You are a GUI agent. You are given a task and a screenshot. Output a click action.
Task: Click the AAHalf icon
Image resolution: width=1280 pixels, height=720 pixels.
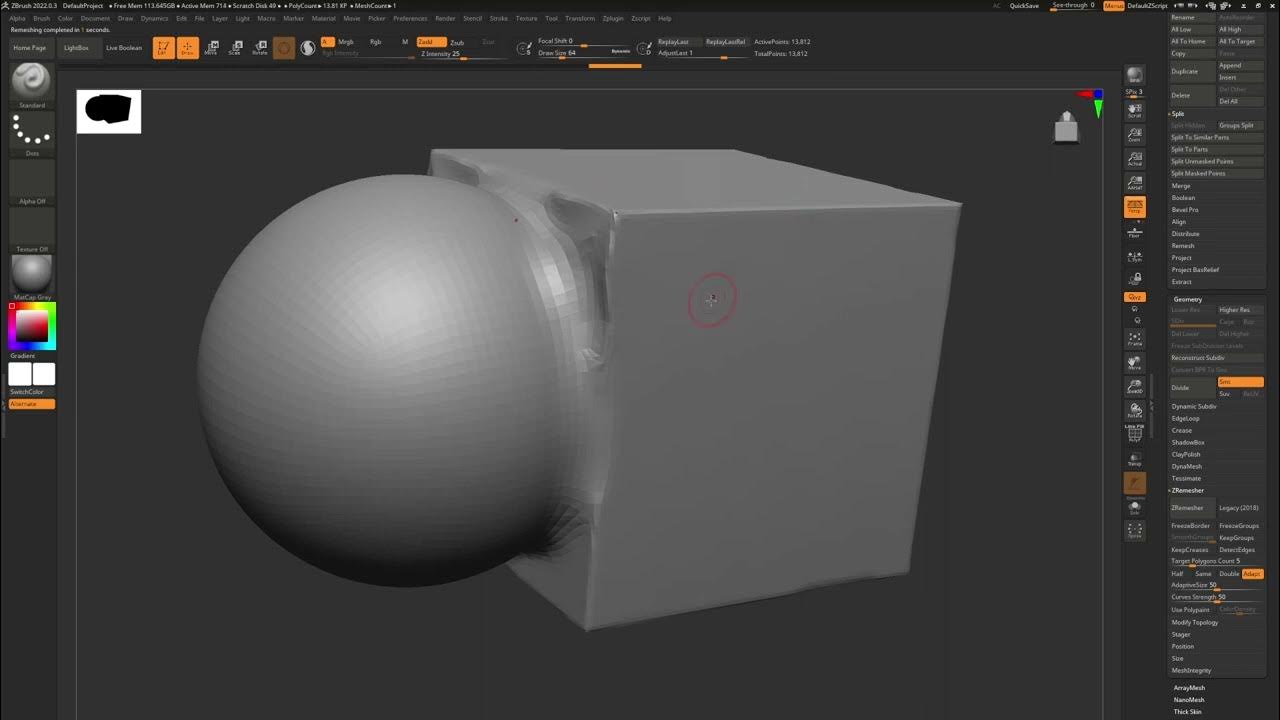pyautogui.click(x=1134, y=182)
